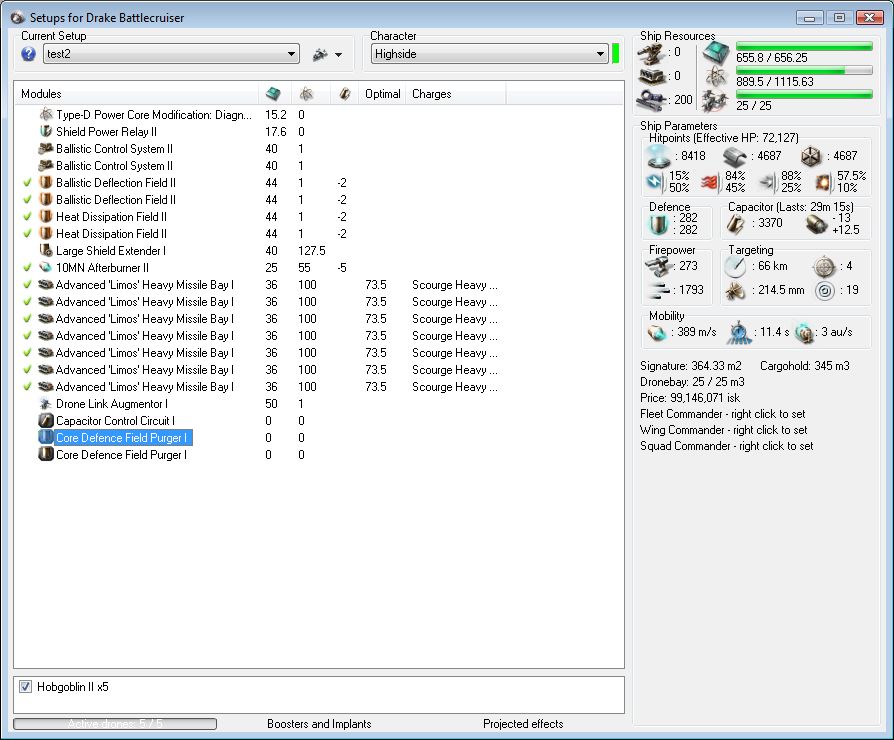Click the first Ballistic Control System II icon
Viewport: 894px width, 740px height.
46,149
